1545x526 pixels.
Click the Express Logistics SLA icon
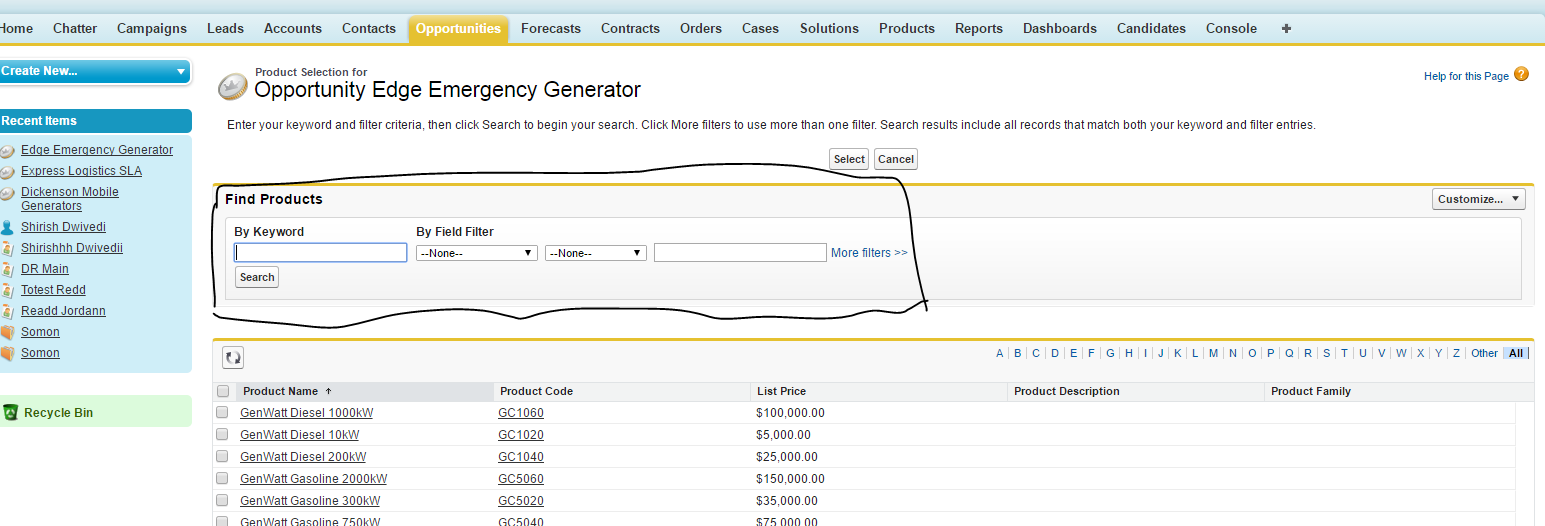point(8,172)
